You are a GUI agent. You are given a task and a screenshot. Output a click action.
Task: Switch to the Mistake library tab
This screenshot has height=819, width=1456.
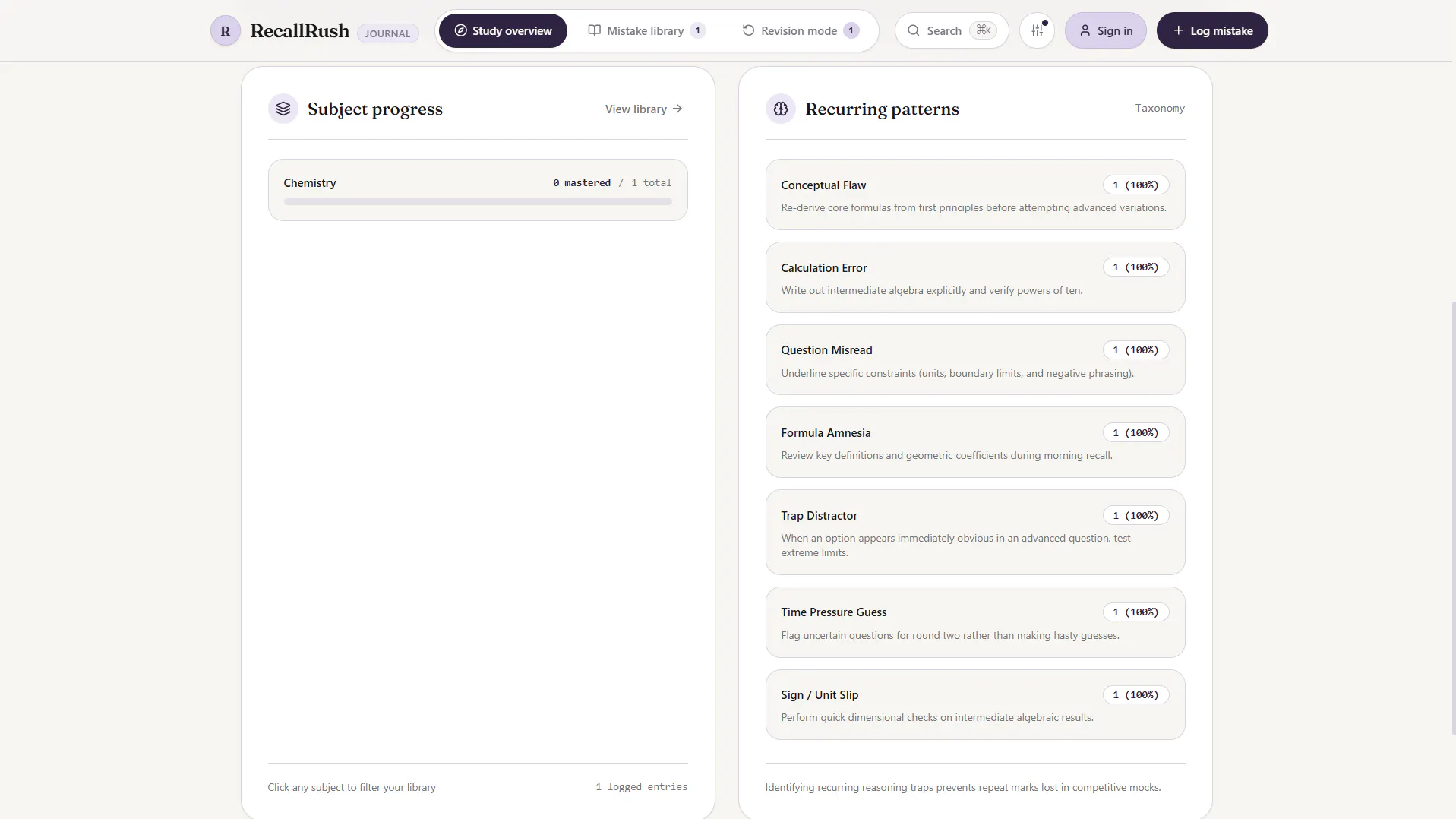(646, 31)
